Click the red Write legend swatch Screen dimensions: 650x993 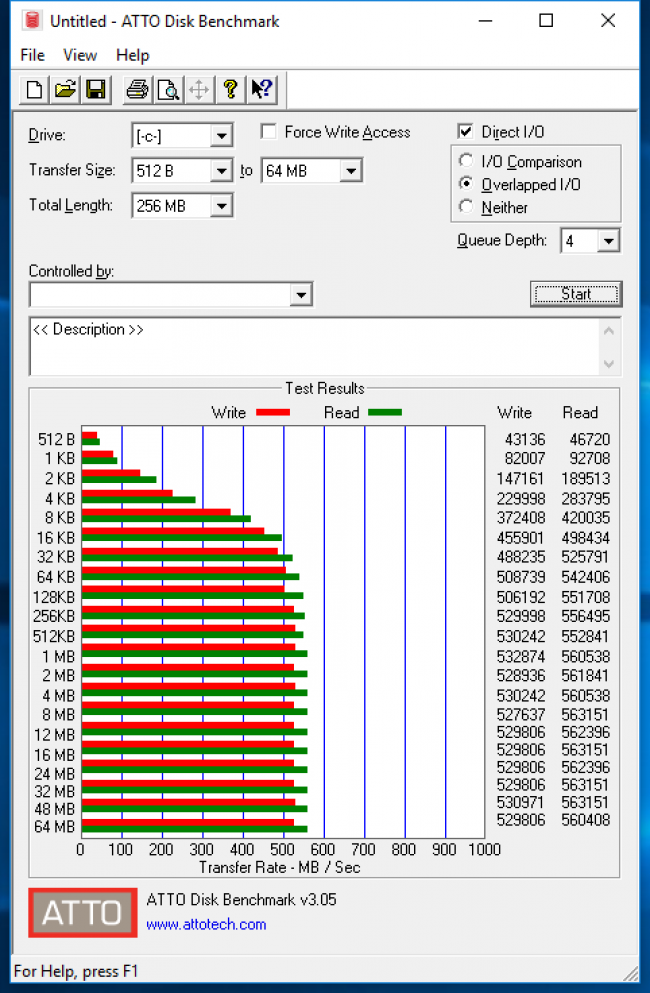point(273,412)
